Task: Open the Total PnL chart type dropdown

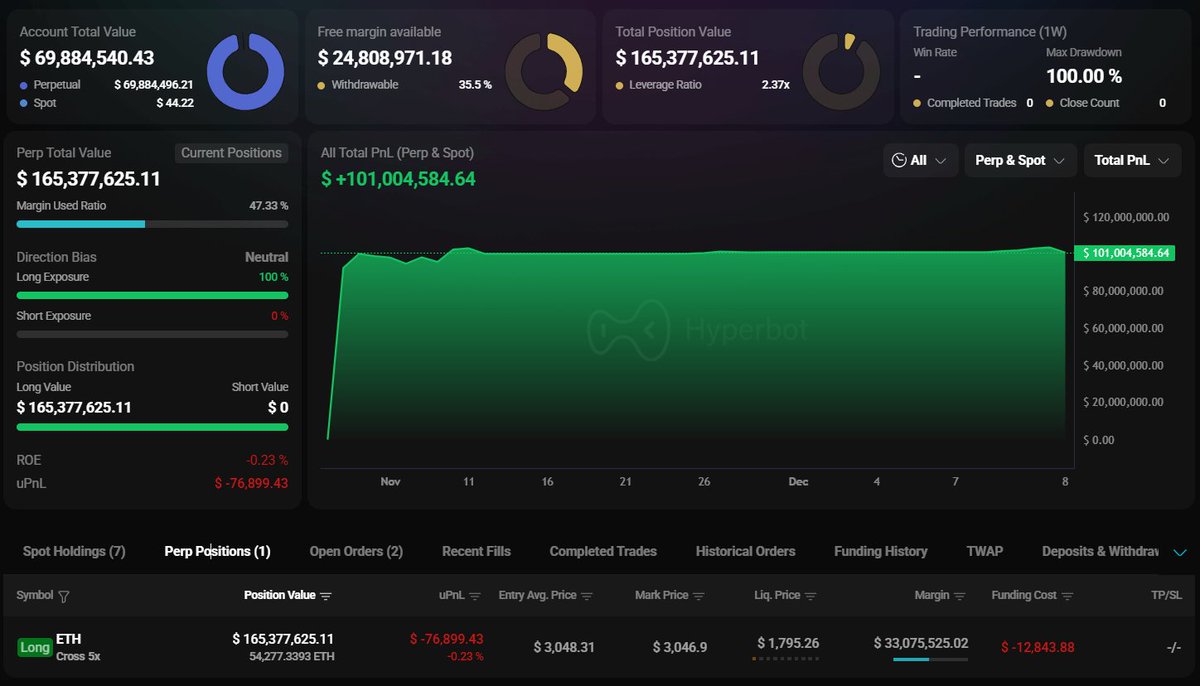Action: pyautogui.click(x=1132, y=160)
